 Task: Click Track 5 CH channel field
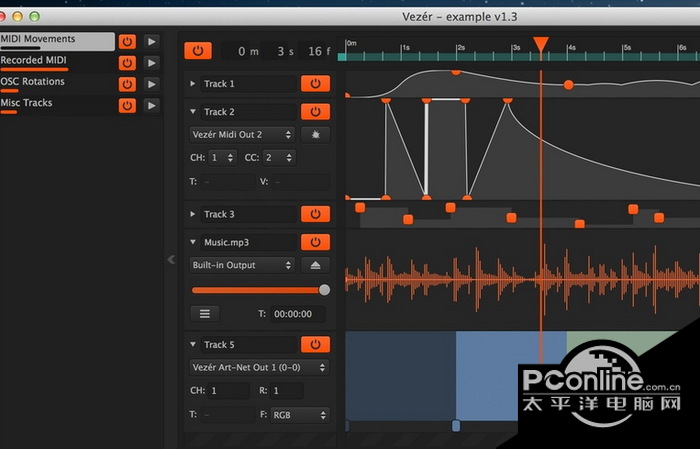point(229,391)
